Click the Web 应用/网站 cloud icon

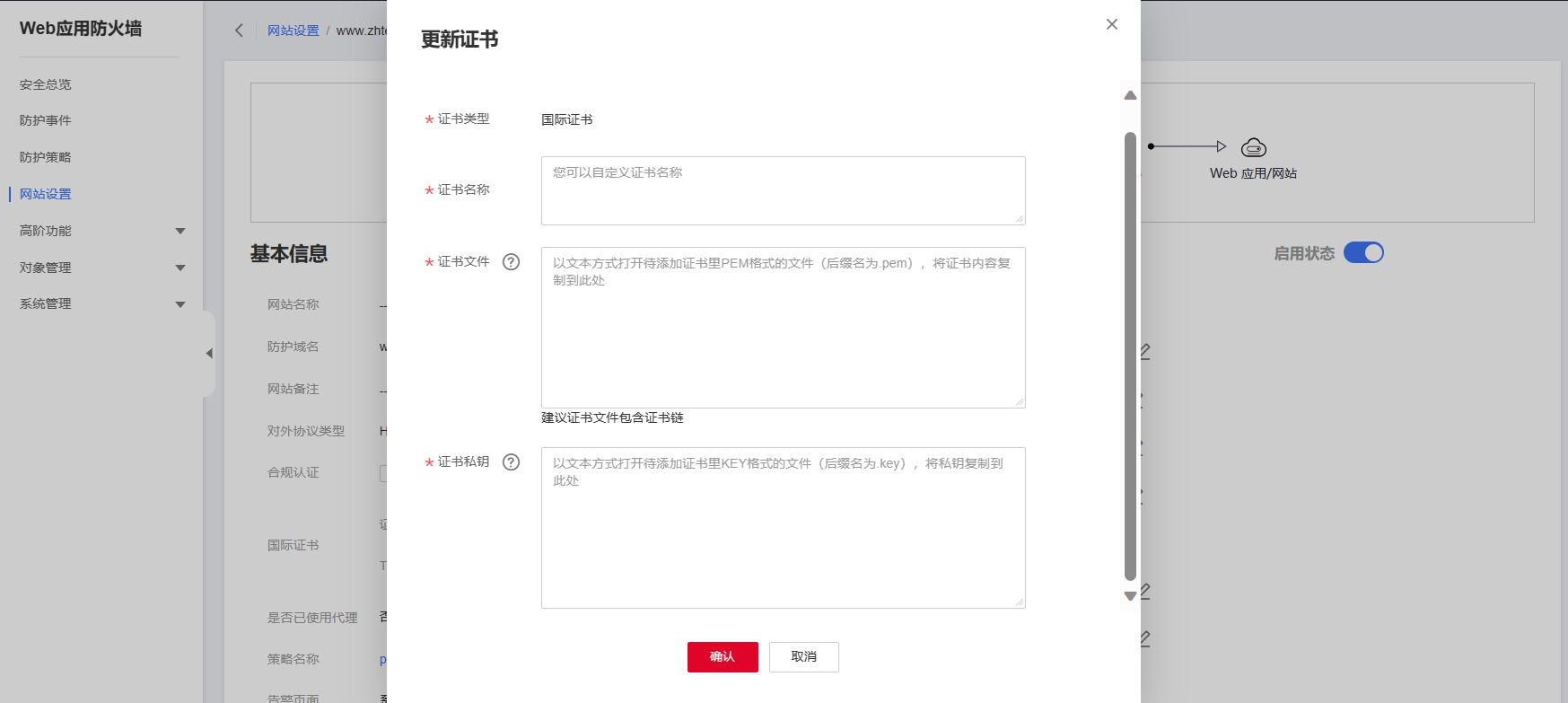(1253, 147)
